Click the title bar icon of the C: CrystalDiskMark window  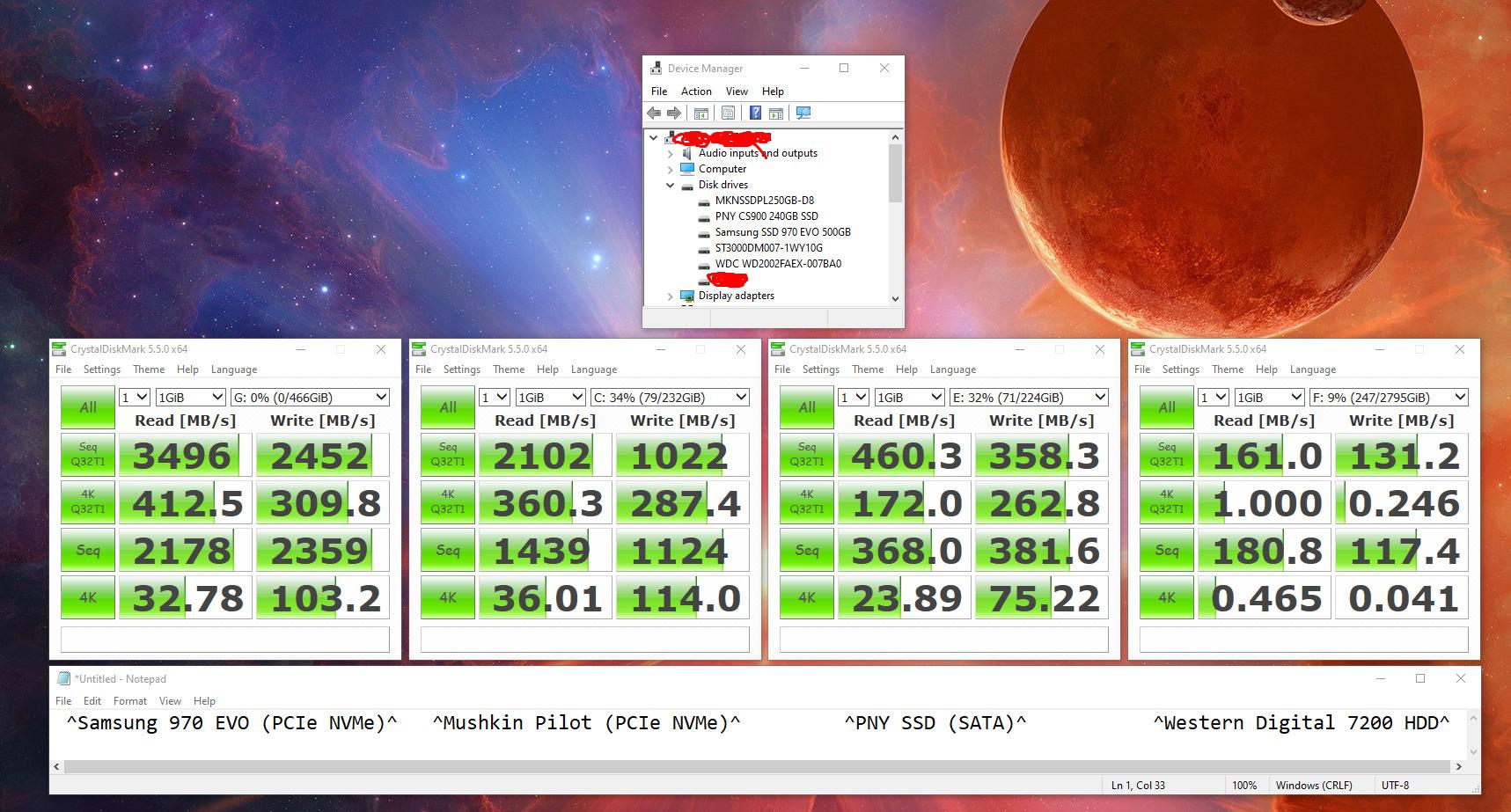pyautogui.click(x=419, y=349)
